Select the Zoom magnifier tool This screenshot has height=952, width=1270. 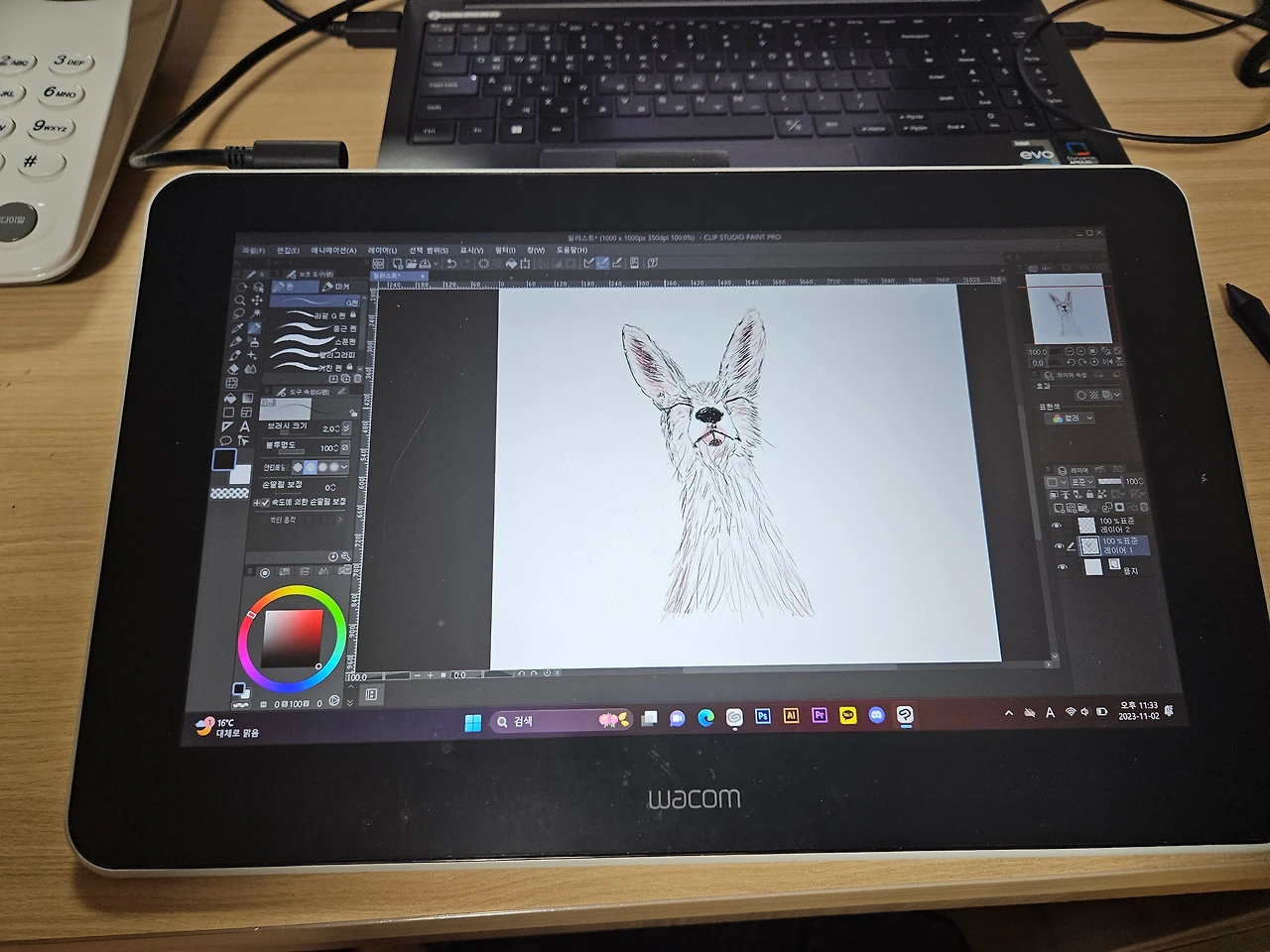(240, 300)
